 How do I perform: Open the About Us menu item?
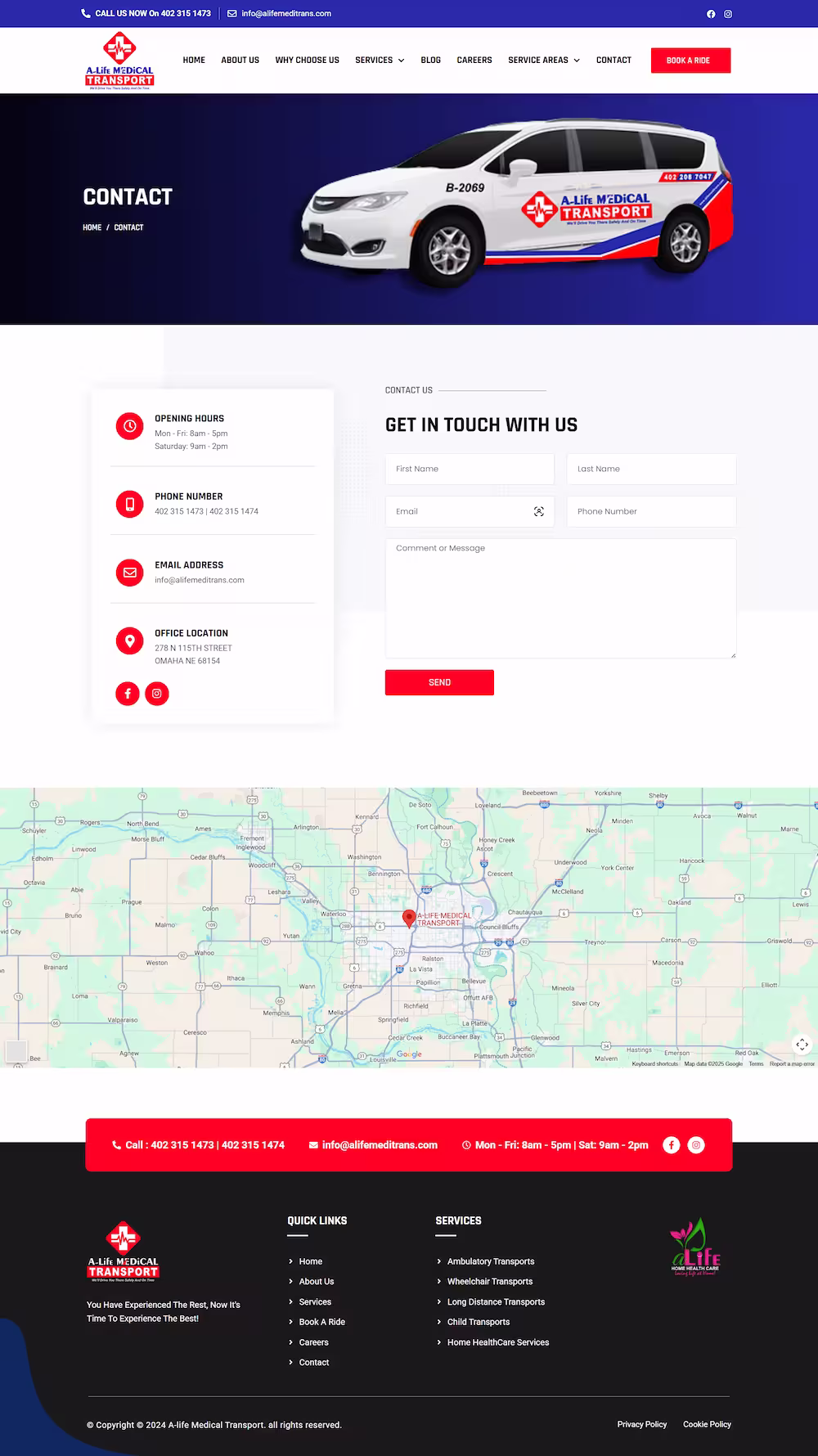[240, 61]
